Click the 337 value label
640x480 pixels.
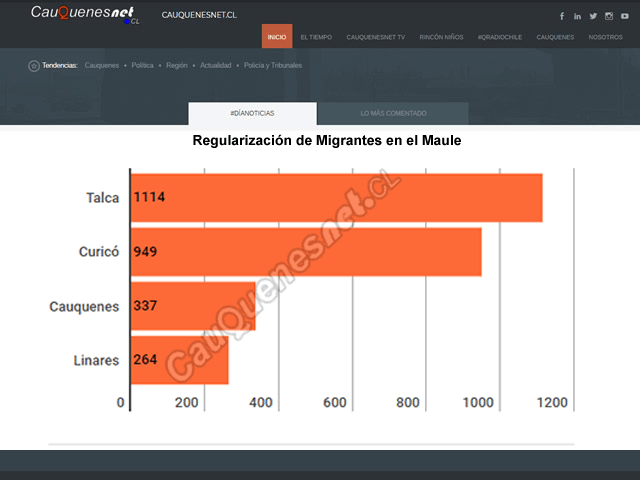(x=145, y=305)
